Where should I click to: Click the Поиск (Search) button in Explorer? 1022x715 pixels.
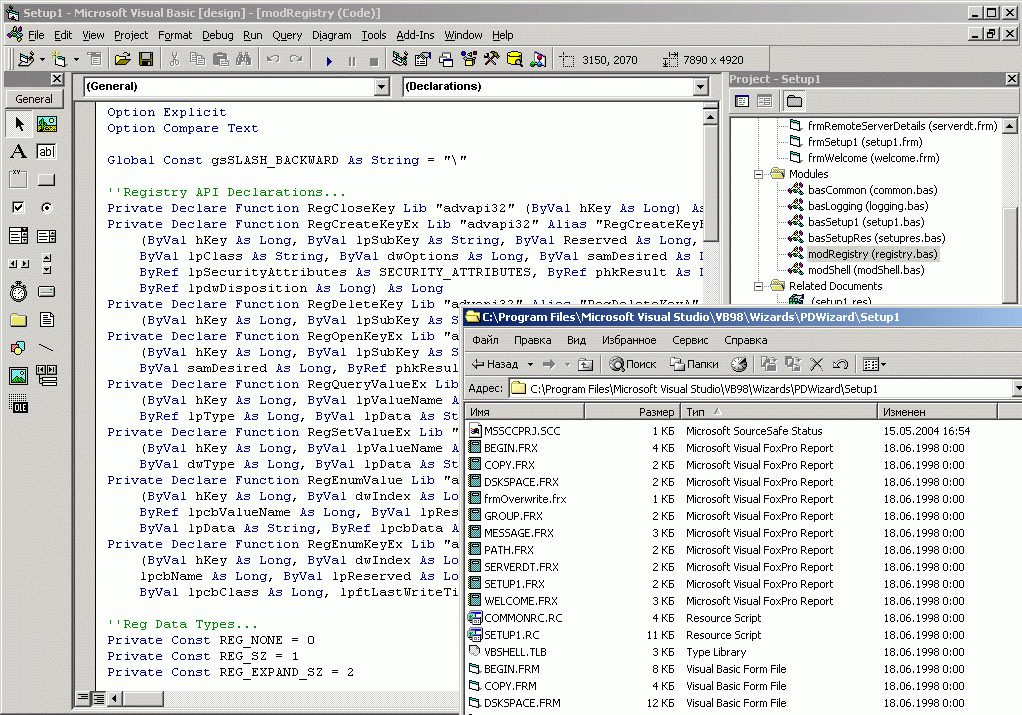click(x=634, y=365)
